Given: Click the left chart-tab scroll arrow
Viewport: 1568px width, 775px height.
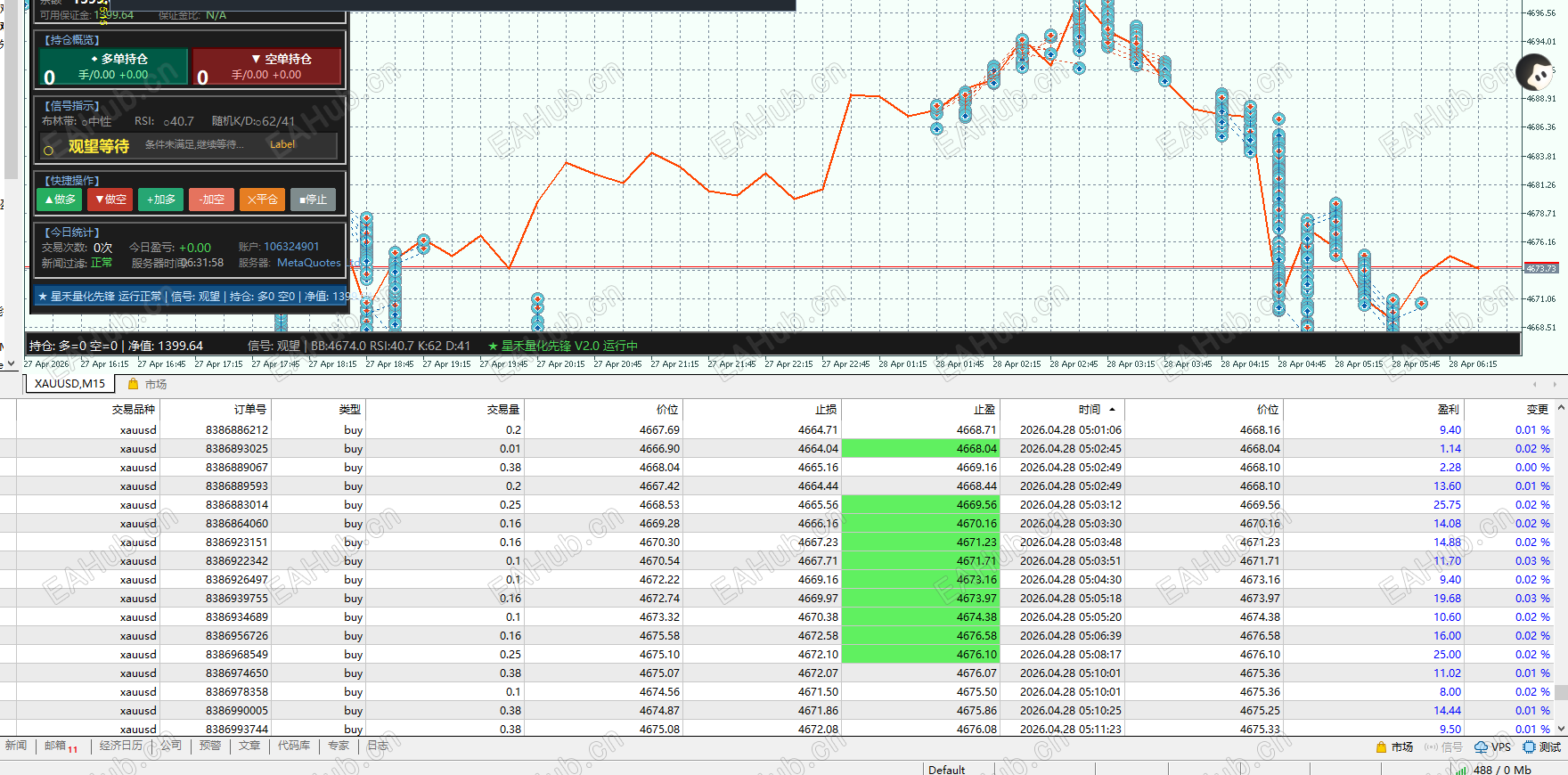Looking at the screenshot, I should click(1535, 384).
